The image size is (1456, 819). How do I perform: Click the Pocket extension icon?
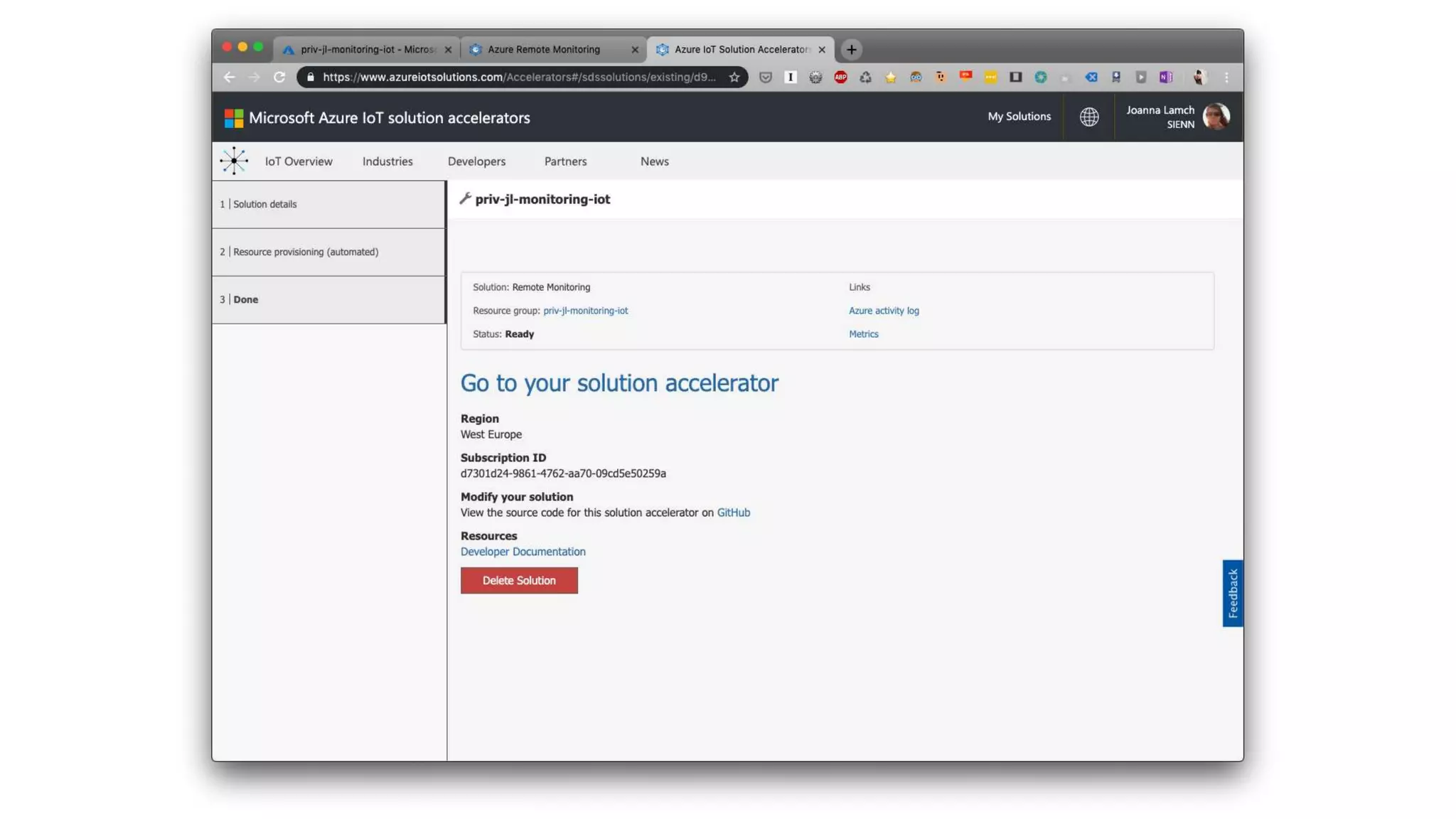pyautogui.click(x=765, y=77)
